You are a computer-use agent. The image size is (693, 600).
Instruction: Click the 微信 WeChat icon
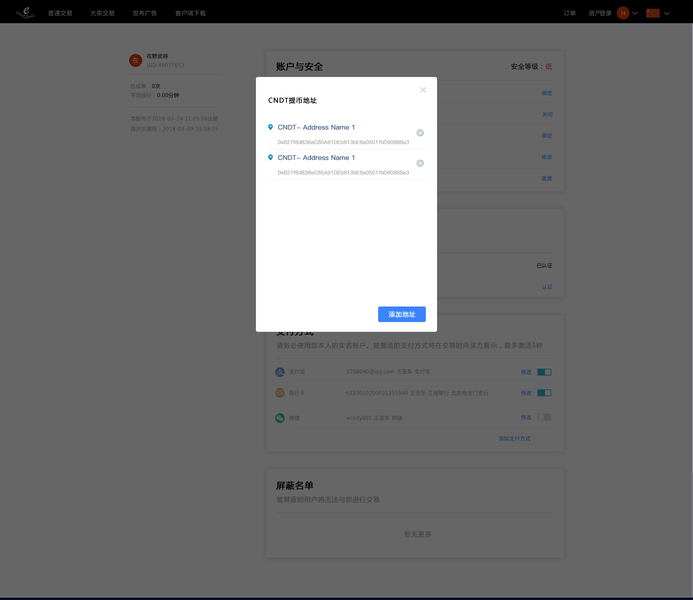280,418
